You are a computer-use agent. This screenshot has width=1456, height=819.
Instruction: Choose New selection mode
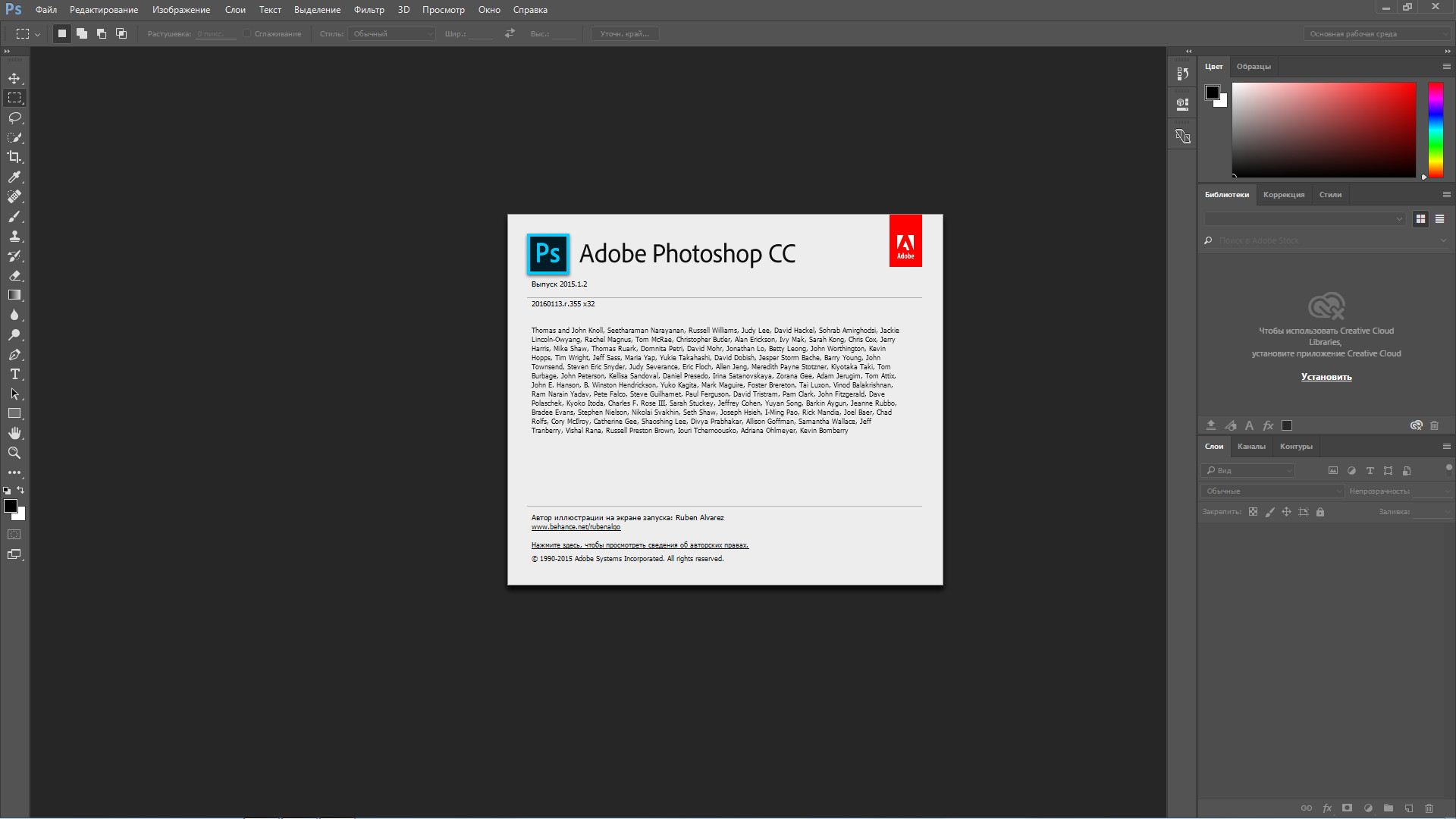coord(62,33)
